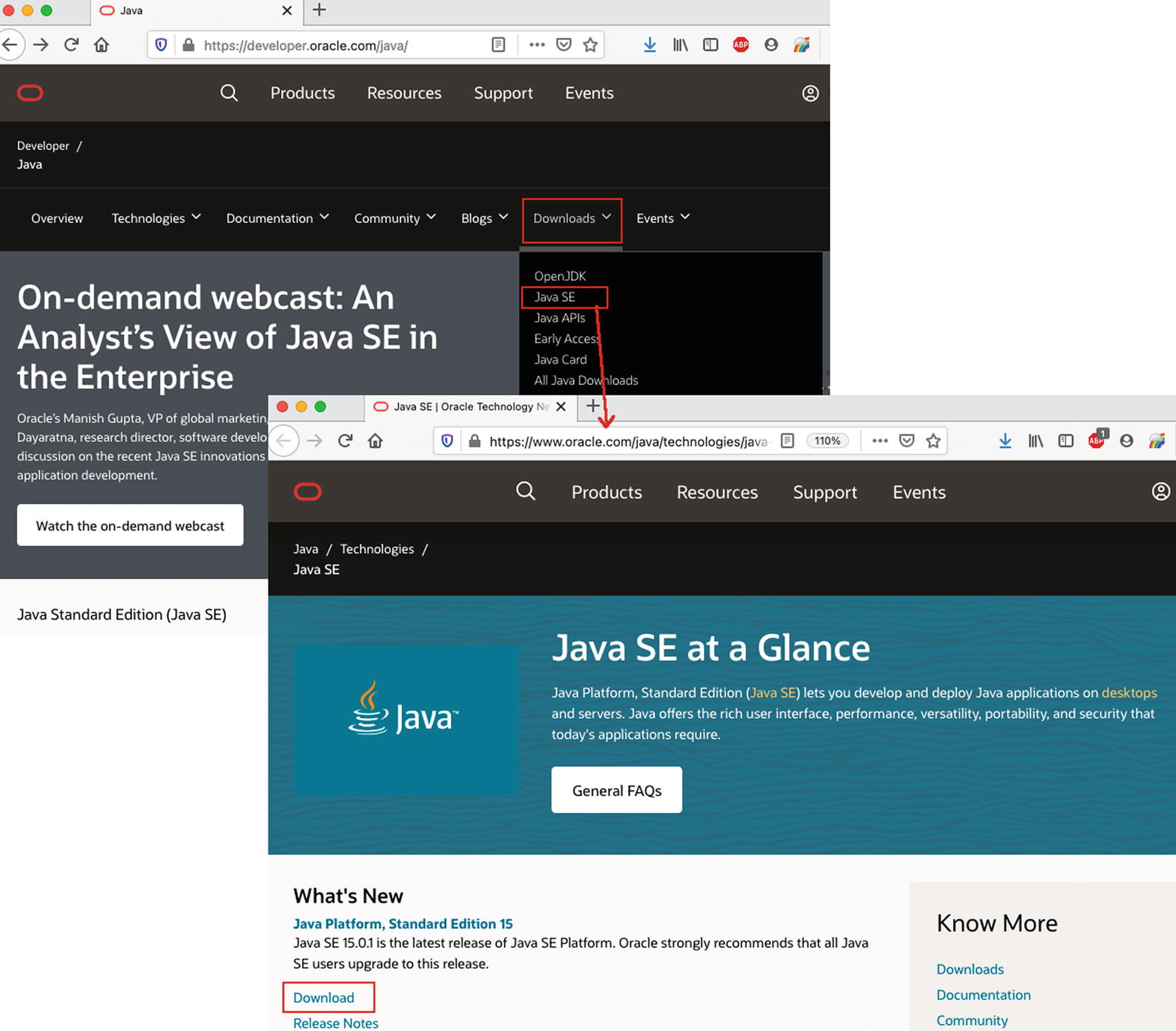Open Firefox account icon in back window
Screen dimensions: 1176x1031
pos(771,45)
